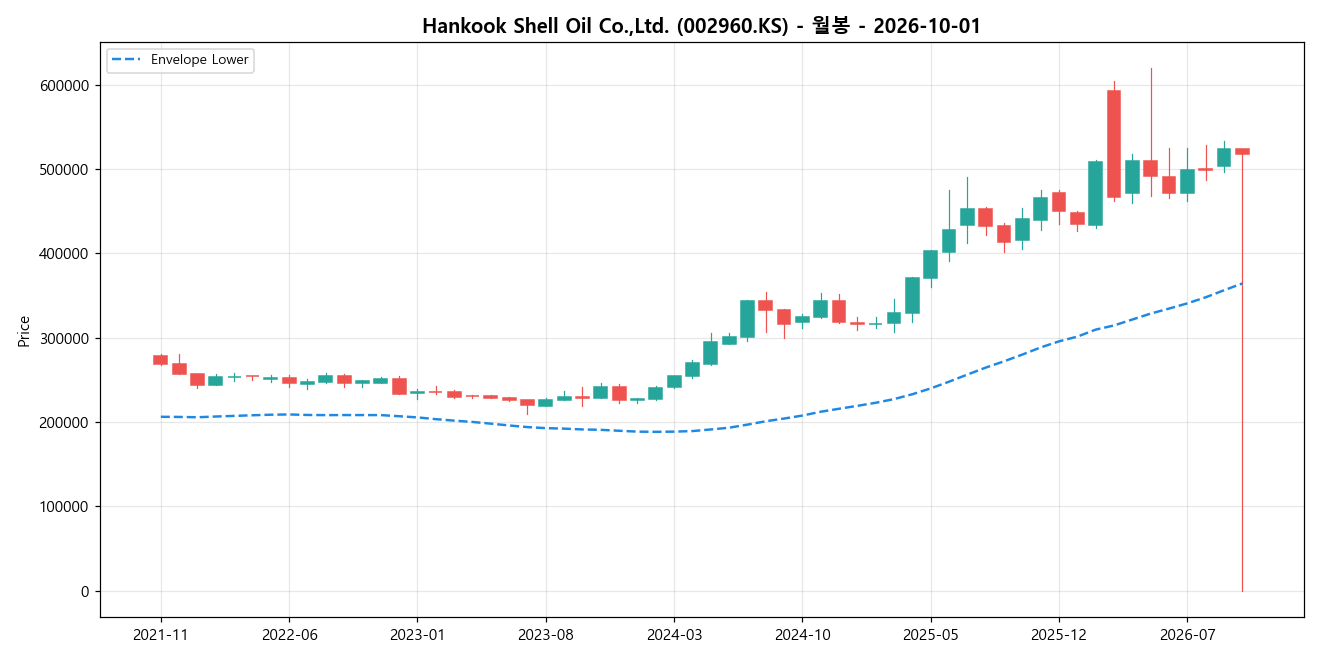Click the 500000 y-axis tick label

click(66, 170)
